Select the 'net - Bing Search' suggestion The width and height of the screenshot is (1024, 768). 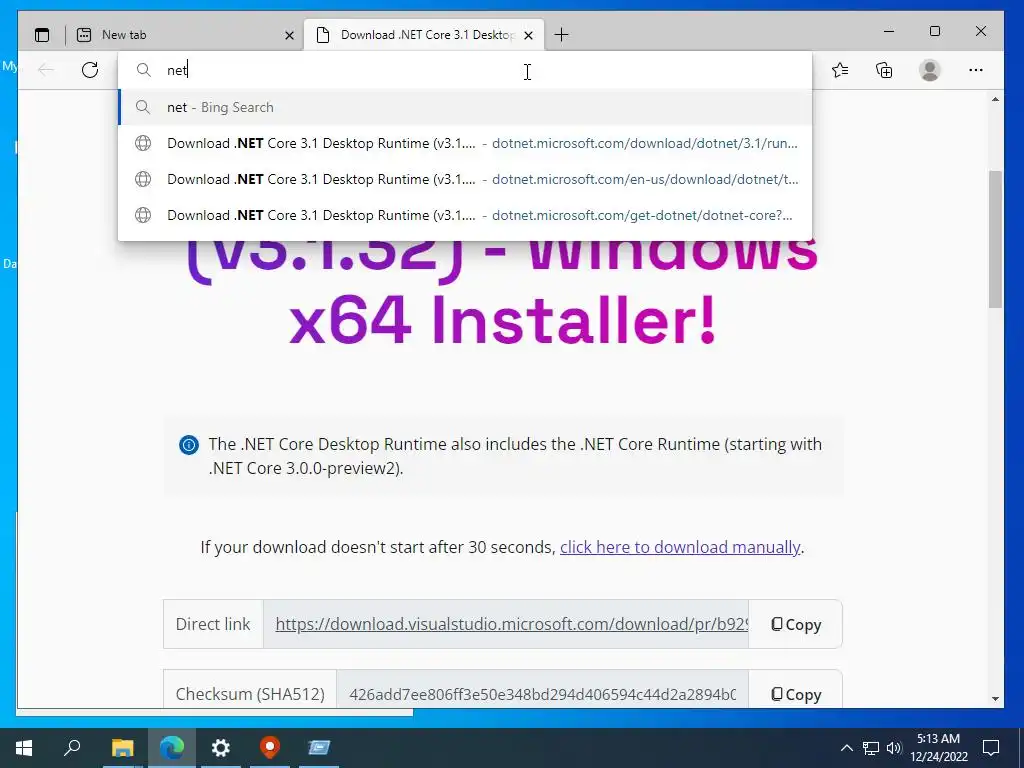point(465,107)
